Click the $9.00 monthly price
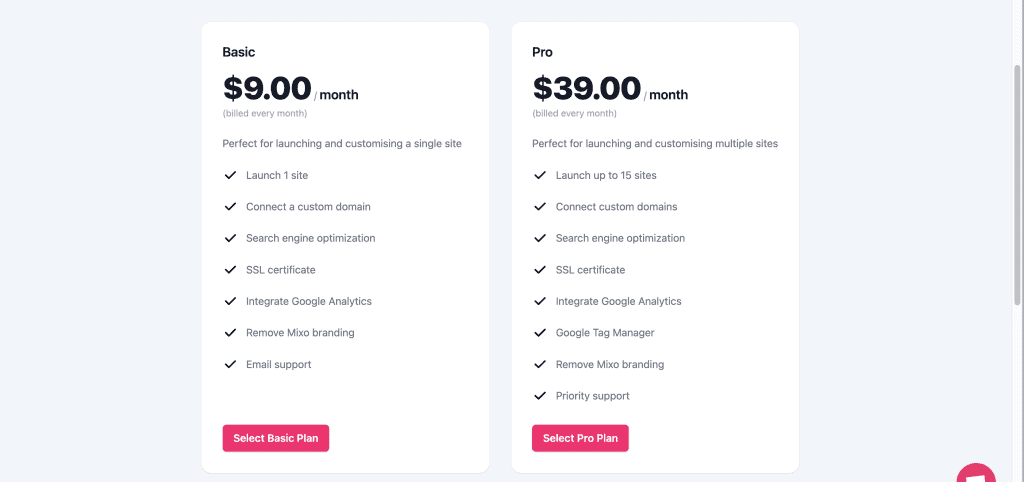1024x482 pixels. coord(267,89)
